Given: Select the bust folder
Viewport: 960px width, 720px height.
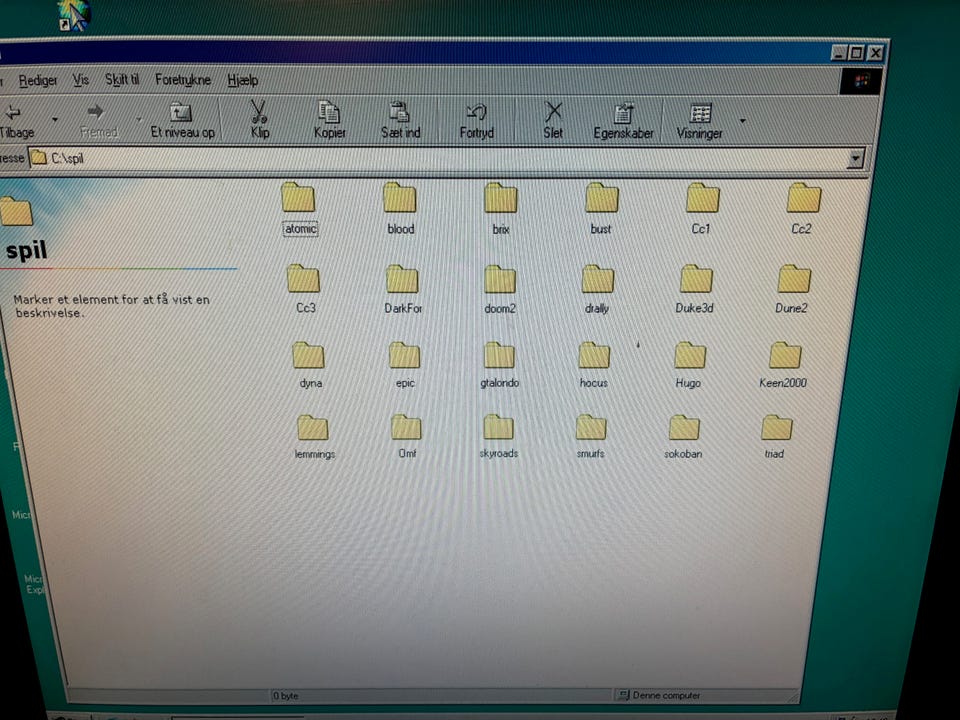Looking at the screenshot, I should 601,209.
